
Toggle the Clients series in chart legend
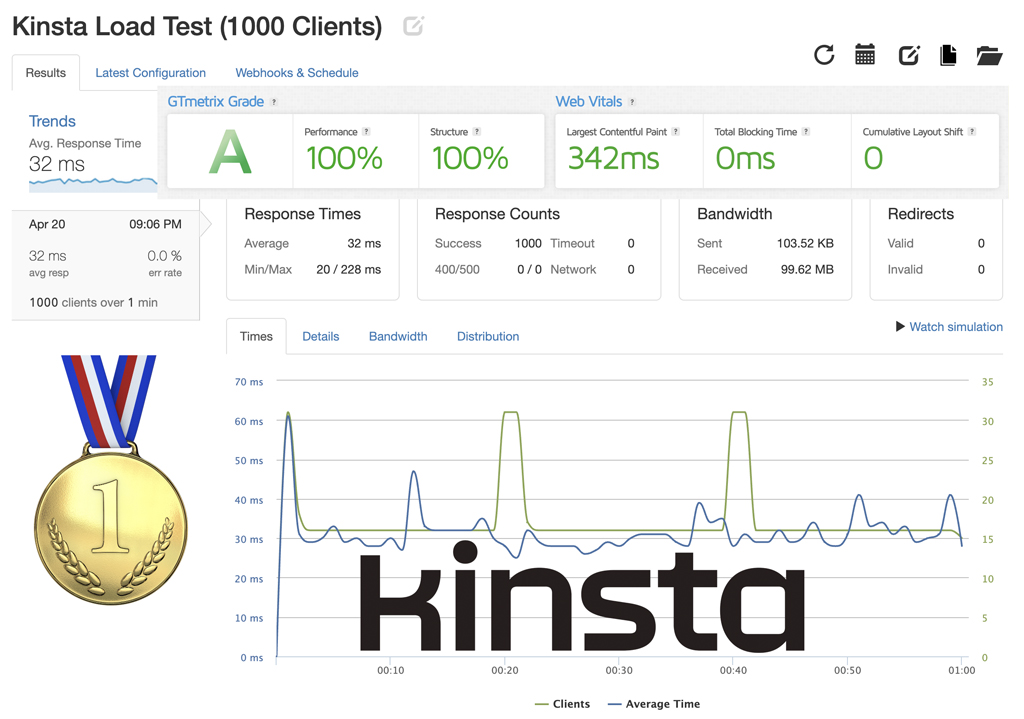[x=562, y=703]
